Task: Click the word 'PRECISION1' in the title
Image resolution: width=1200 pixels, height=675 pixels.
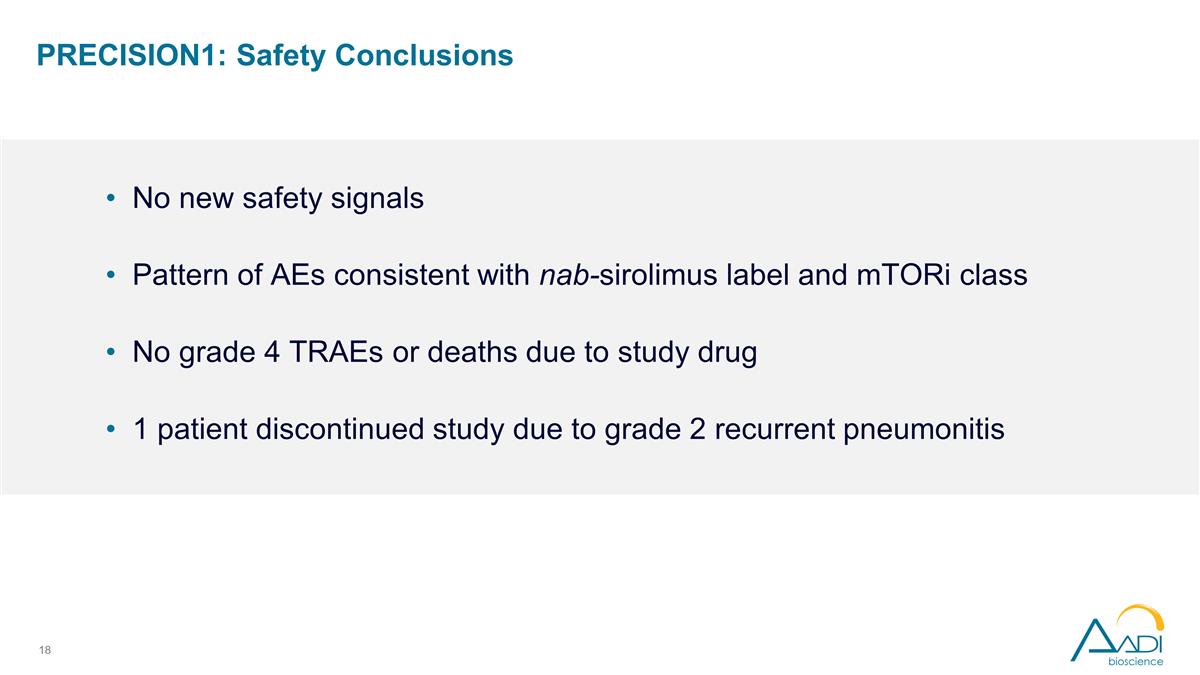Action: pos(129,55)
